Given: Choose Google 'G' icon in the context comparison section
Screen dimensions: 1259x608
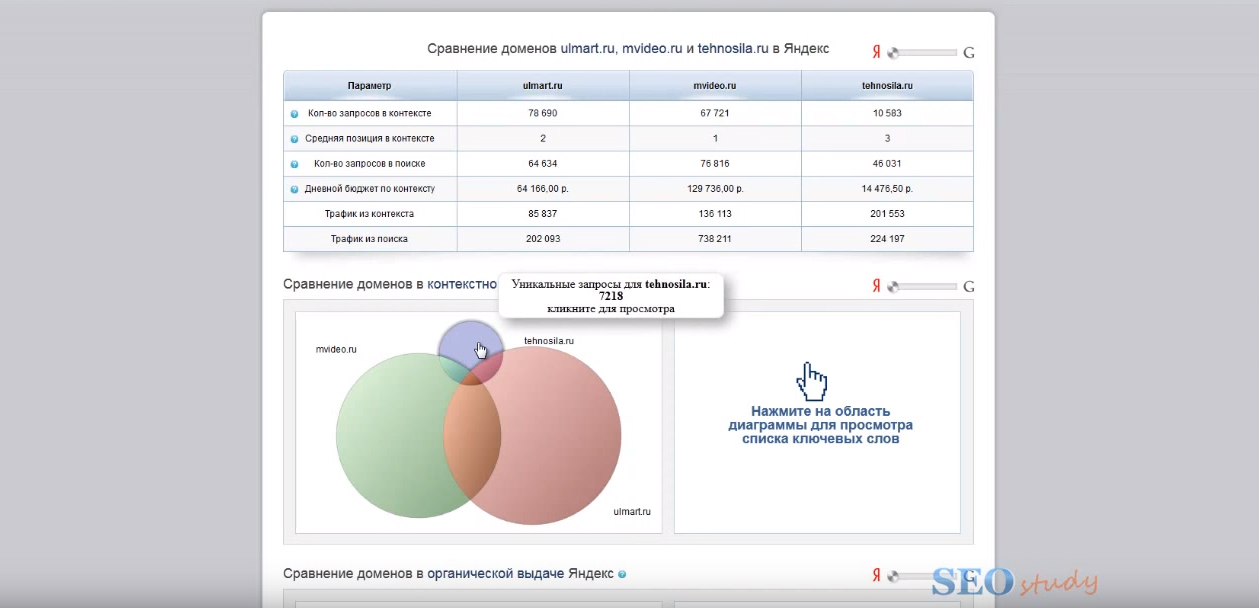Looking at the screenshot, I should pyautogui.click(x=968, y=287).
